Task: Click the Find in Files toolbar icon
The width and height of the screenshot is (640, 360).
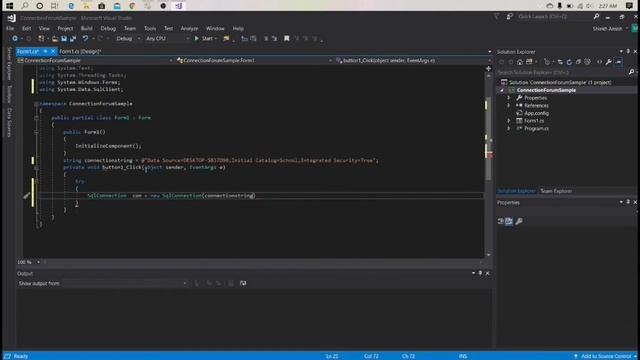Action: (226, 38)
